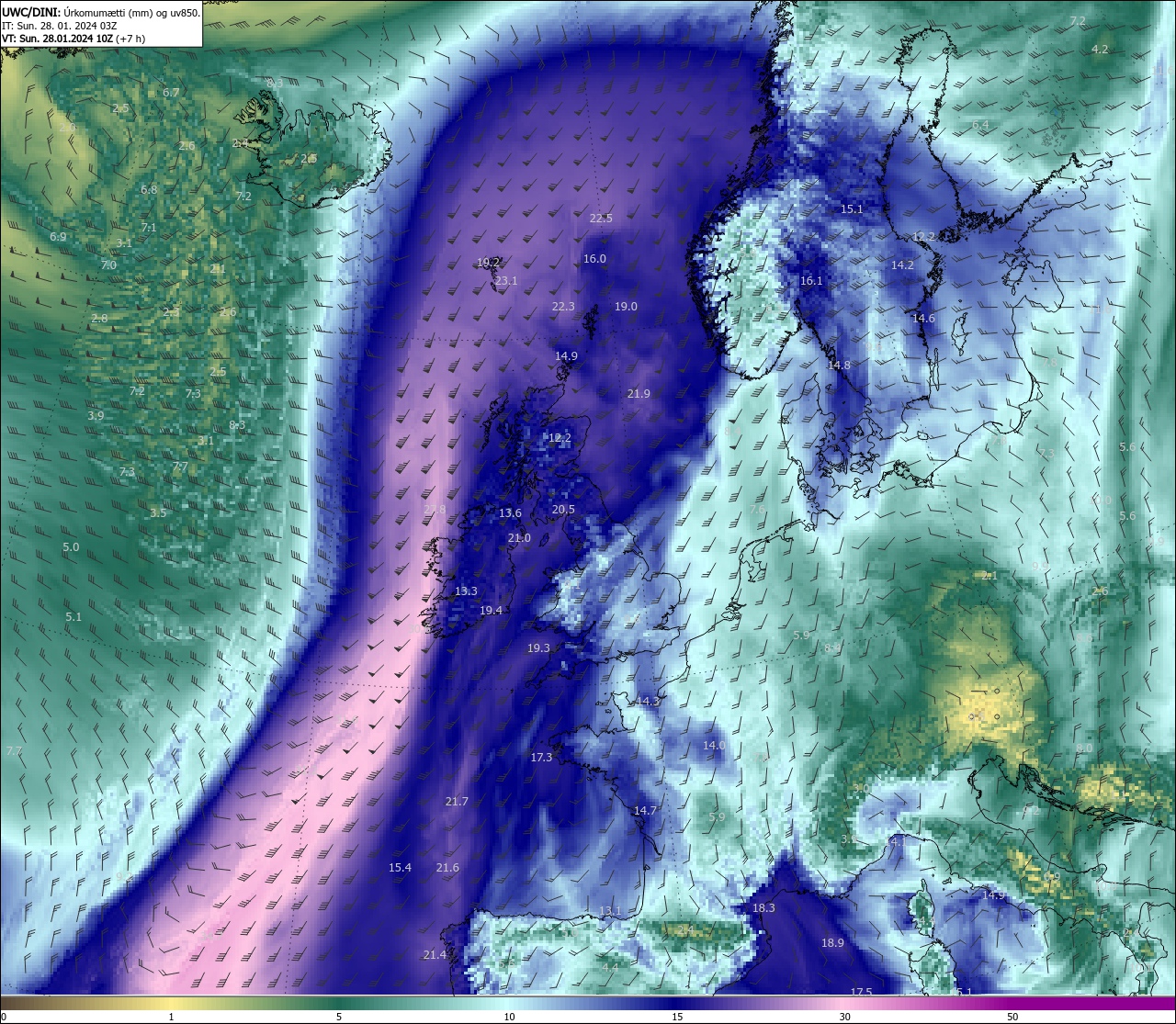
Task: Click the 13.6 value label
Action: 510,513
